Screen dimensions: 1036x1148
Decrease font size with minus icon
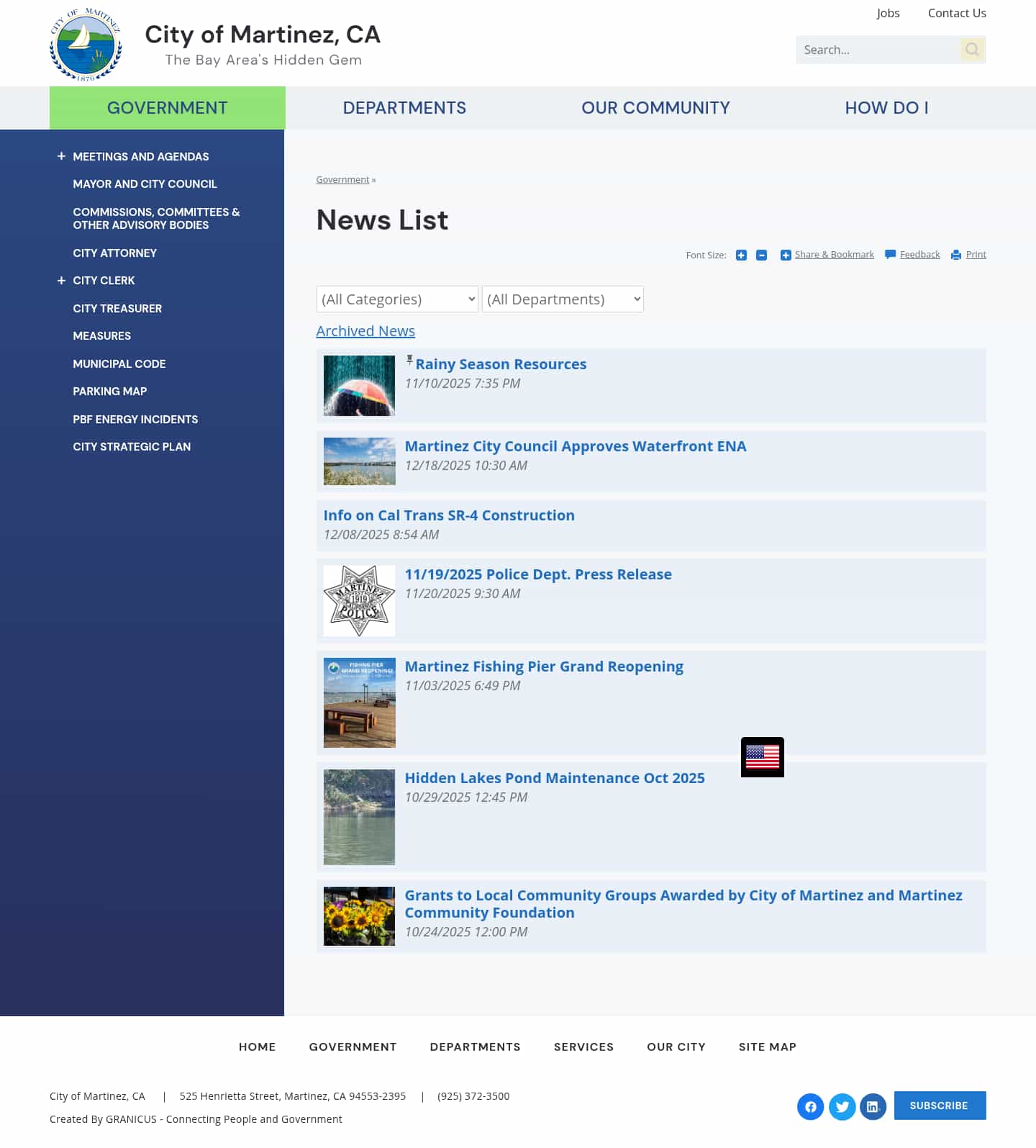click(761, 255)
